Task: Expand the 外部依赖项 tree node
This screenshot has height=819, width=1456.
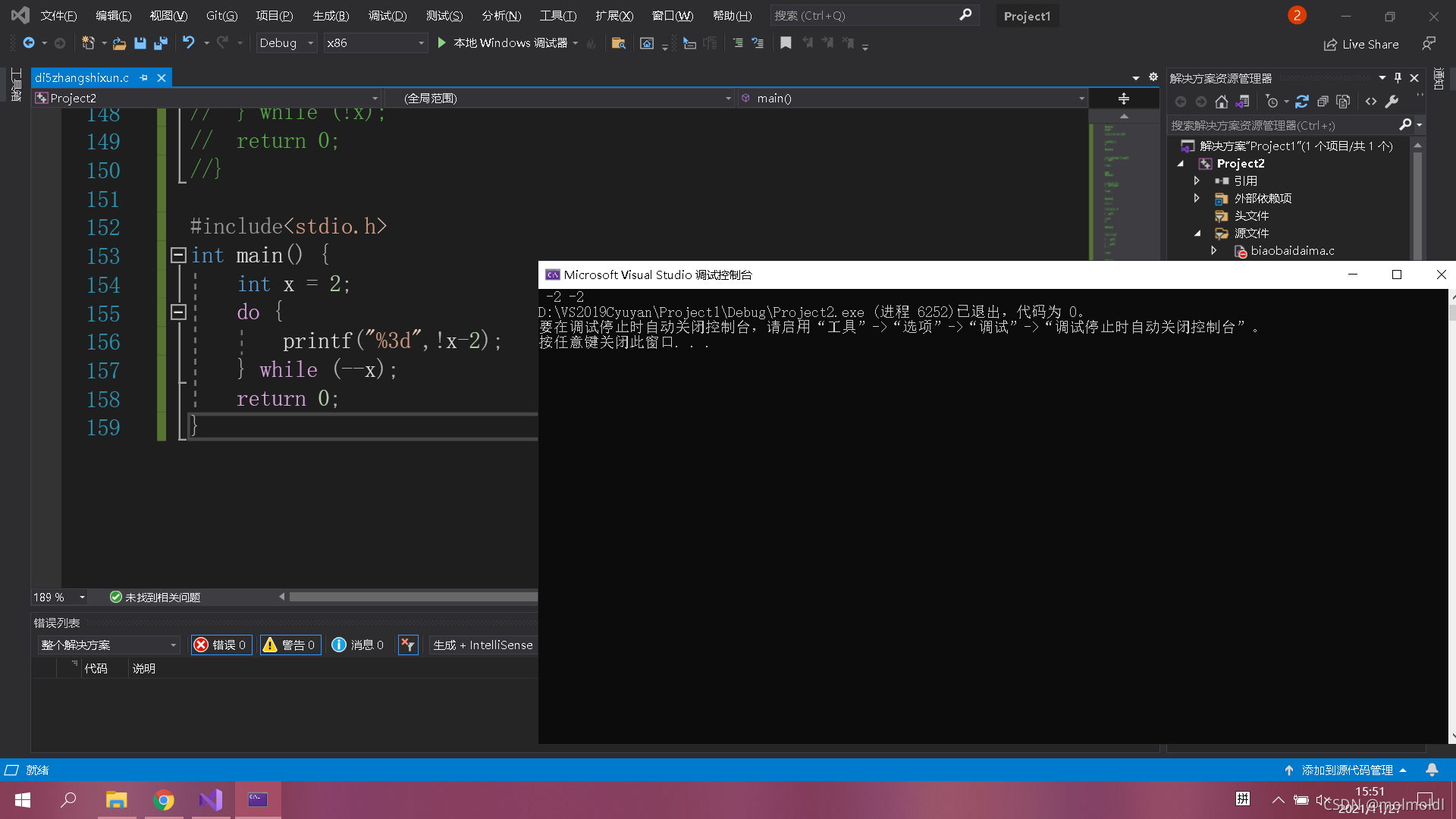Action: (1197, 198)
